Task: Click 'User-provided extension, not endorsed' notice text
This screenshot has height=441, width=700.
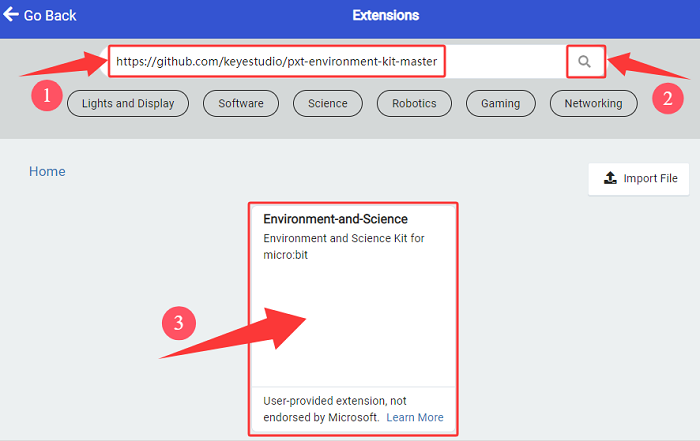Action: pyautogui.click(x=335, y=409)
